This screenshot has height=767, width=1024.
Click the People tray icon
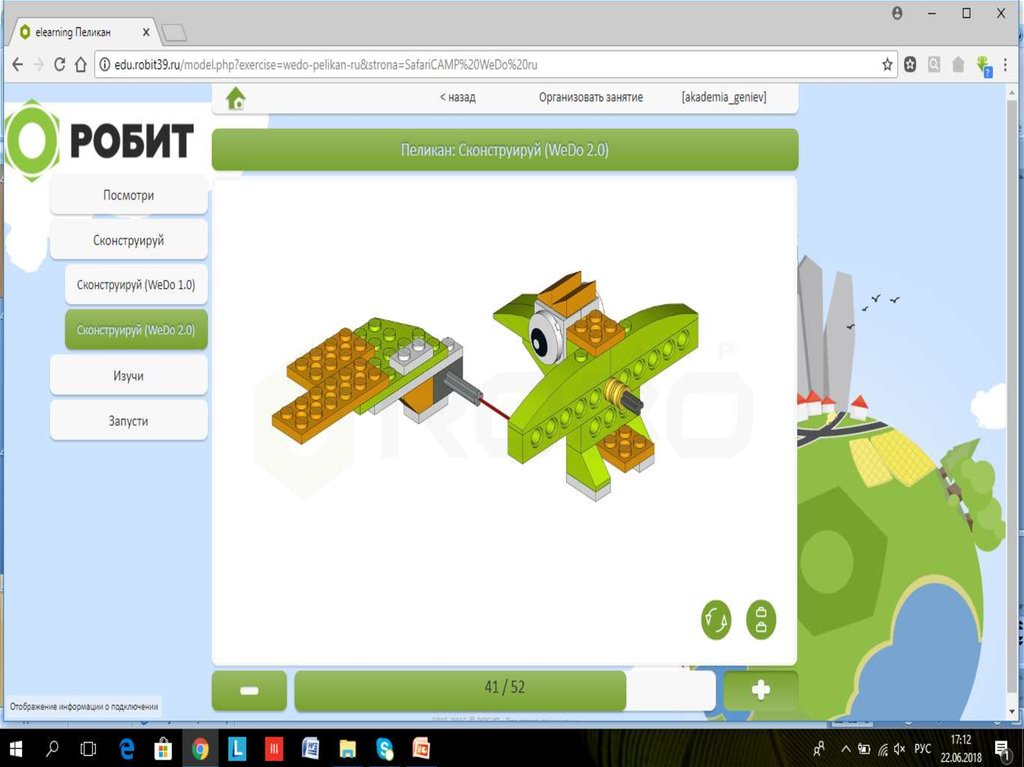[x=818, y=749]
